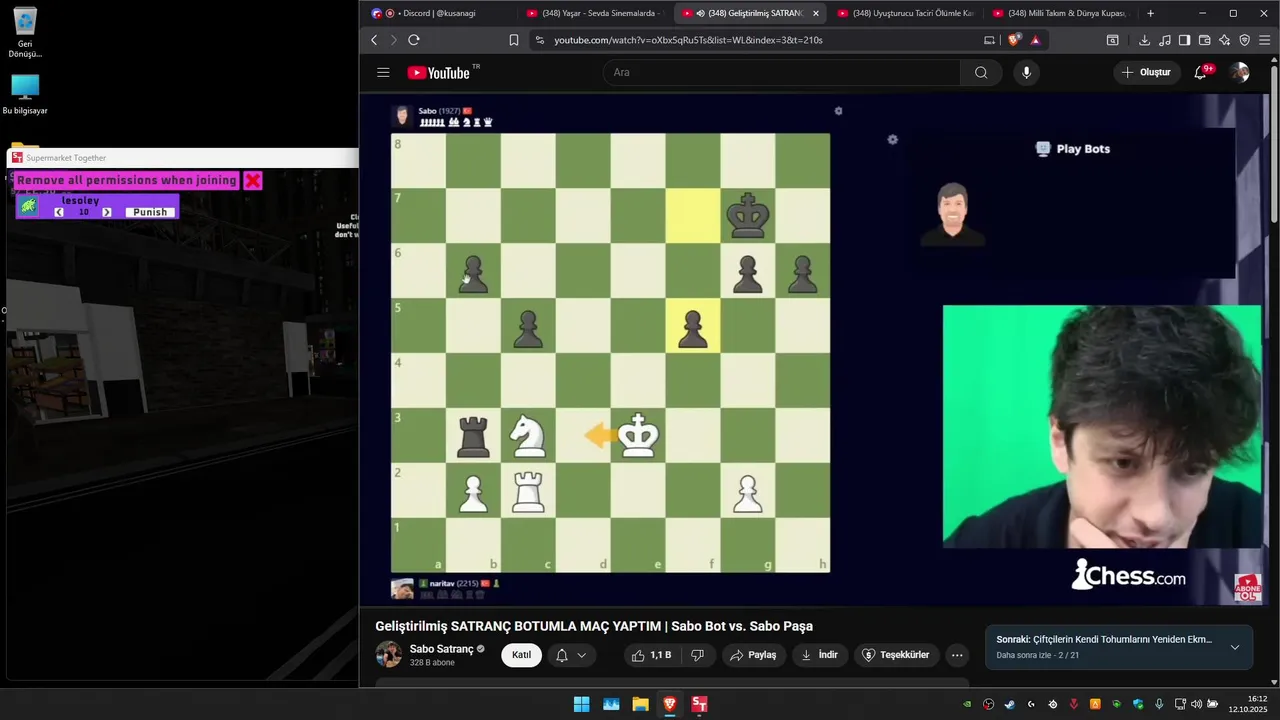Toggle the browser sidebar panel icon
The image size is (1280, 720).
(x=1184, y=40)
